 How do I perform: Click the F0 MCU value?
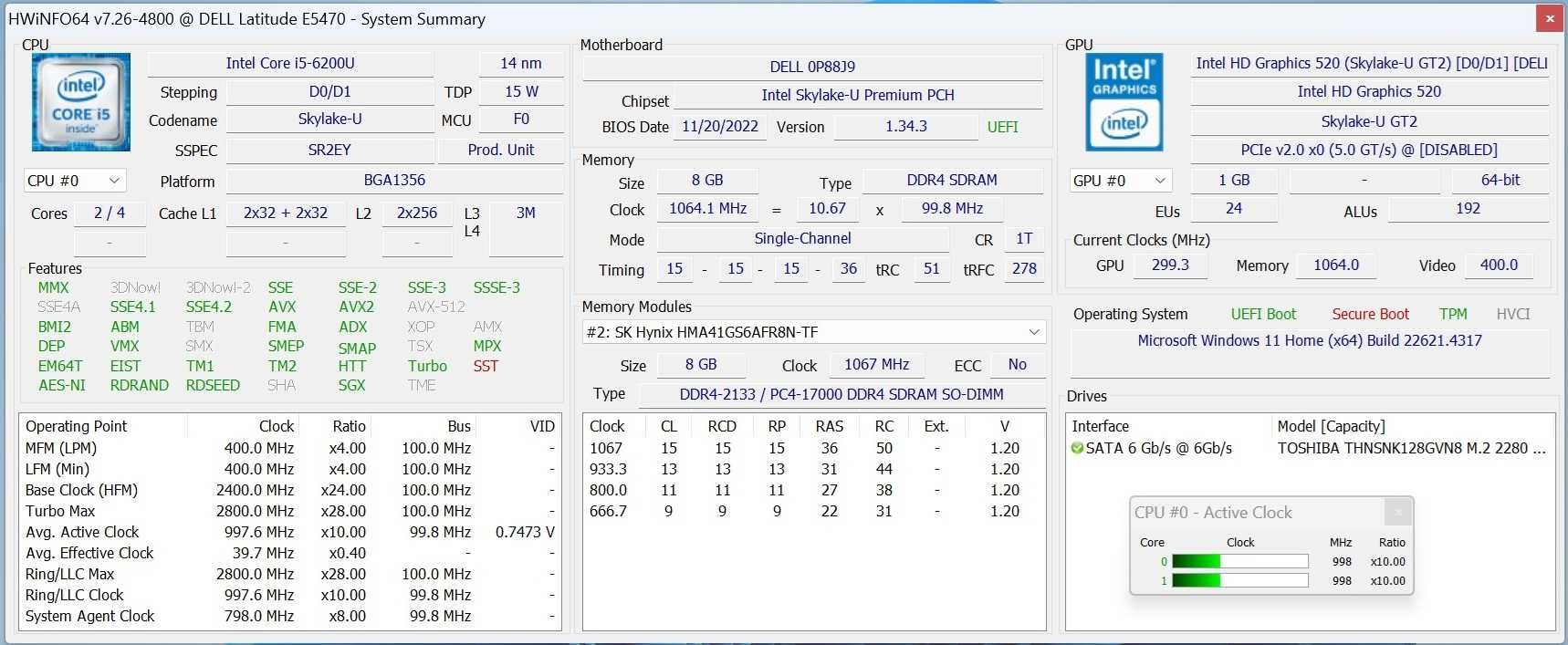click(521, 120)
